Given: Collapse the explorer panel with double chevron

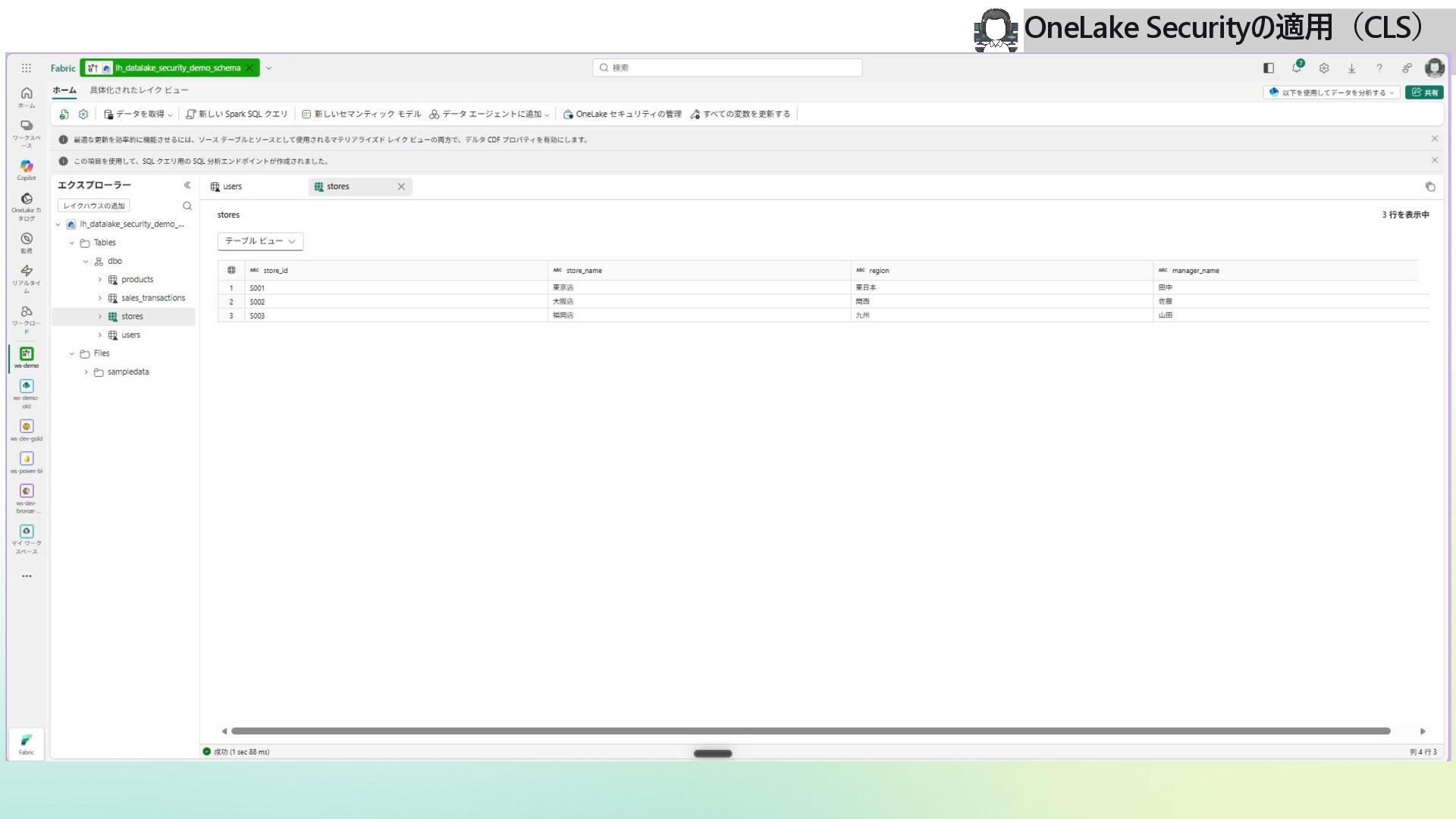Looking at the screenshot, I should (187, 185).
